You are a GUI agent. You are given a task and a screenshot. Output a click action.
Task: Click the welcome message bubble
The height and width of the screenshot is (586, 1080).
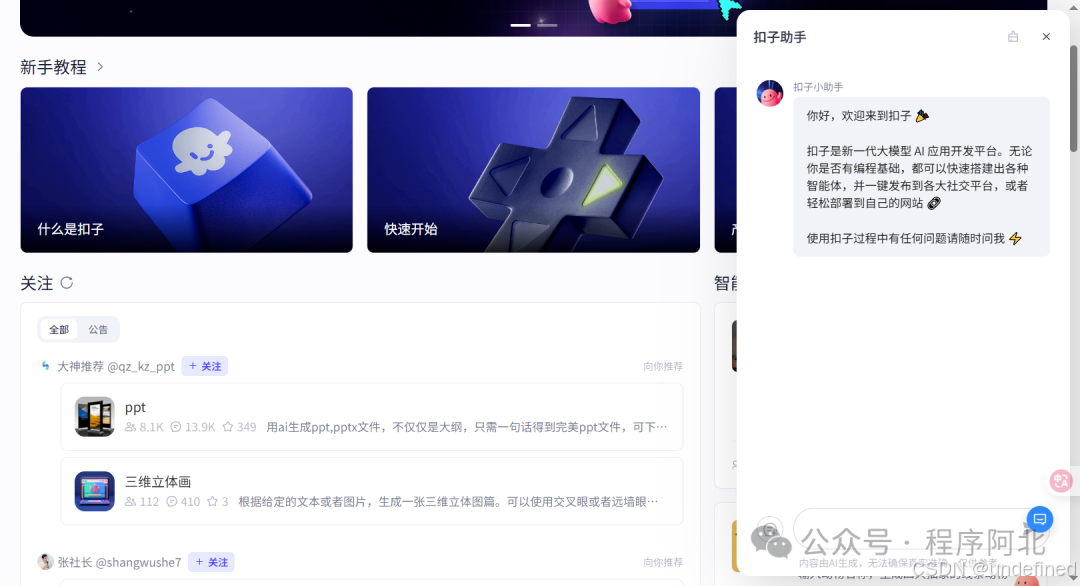(x=922, y=177)
